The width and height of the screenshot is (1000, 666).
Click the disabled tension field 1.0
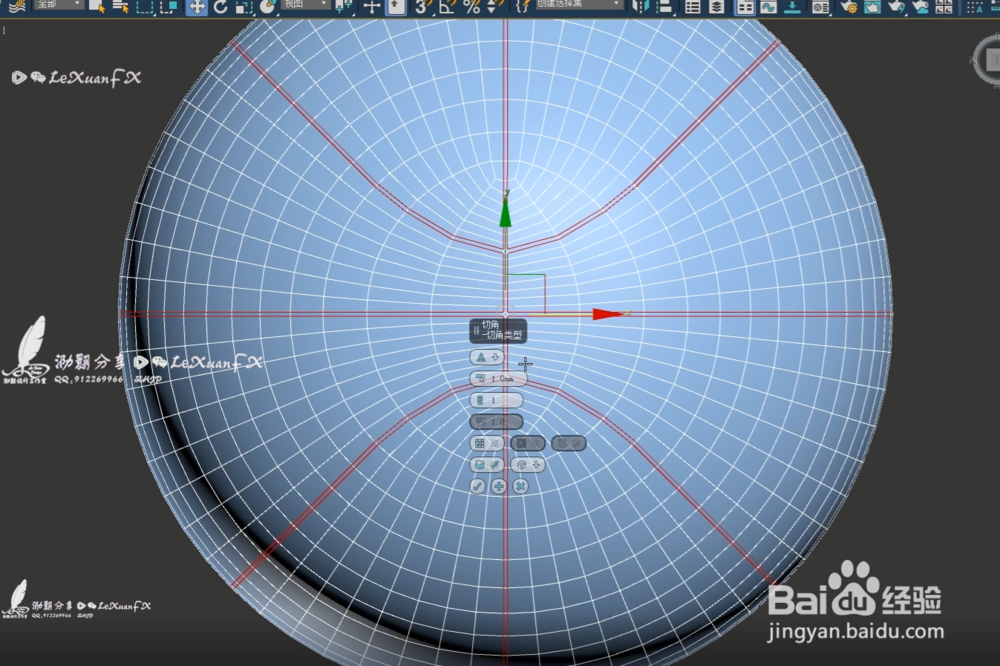(x=496, y=422)
